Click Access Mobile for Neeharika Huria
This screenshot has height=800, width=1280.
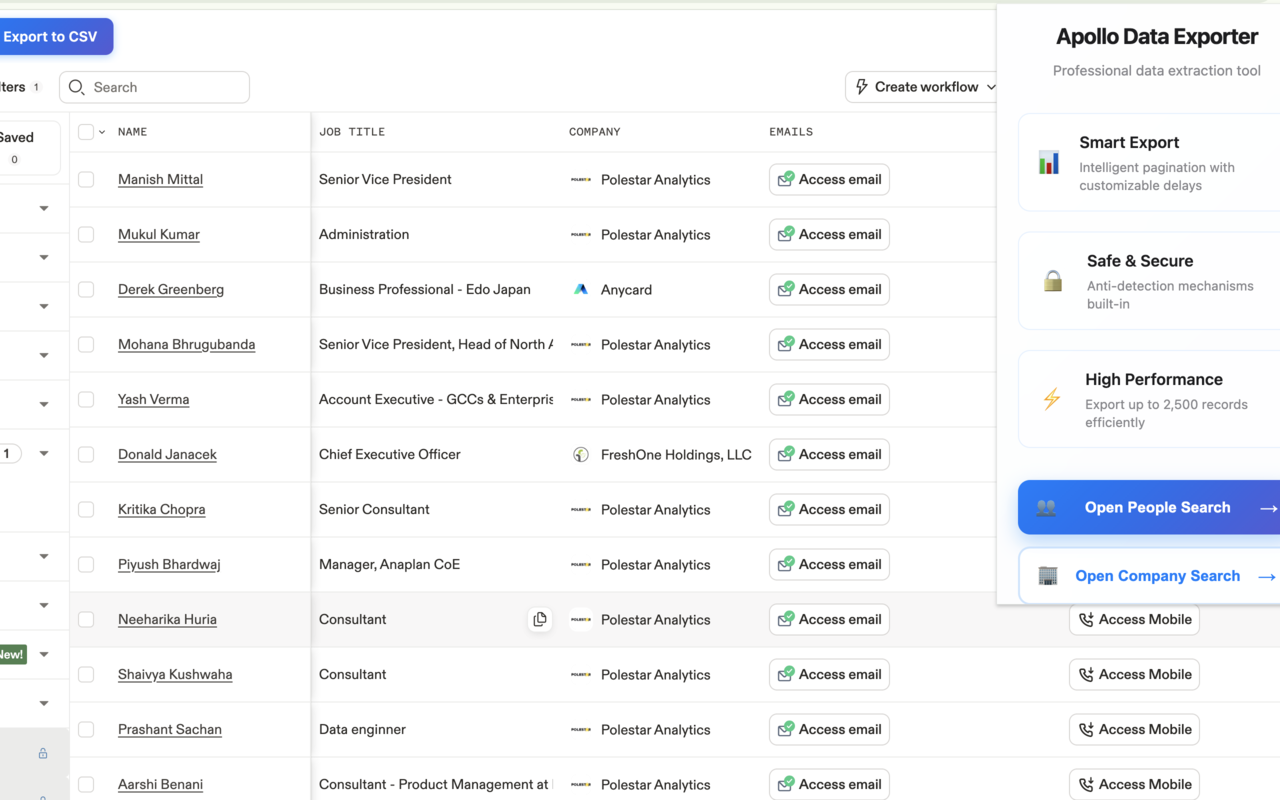[1134, 620]
